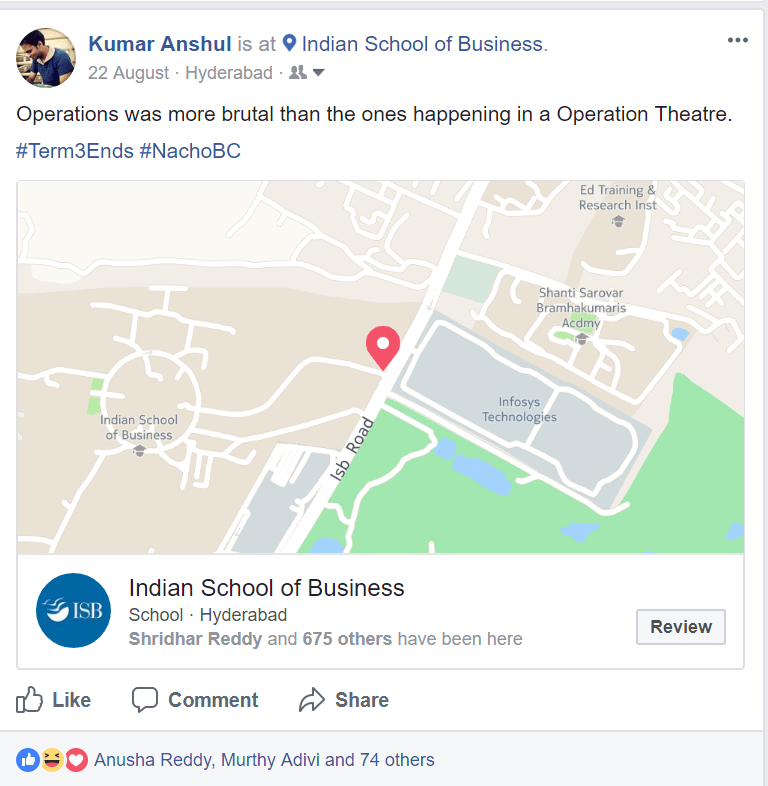
Task: Click the Hyderabad location link under the name
Action: [229, 73]
